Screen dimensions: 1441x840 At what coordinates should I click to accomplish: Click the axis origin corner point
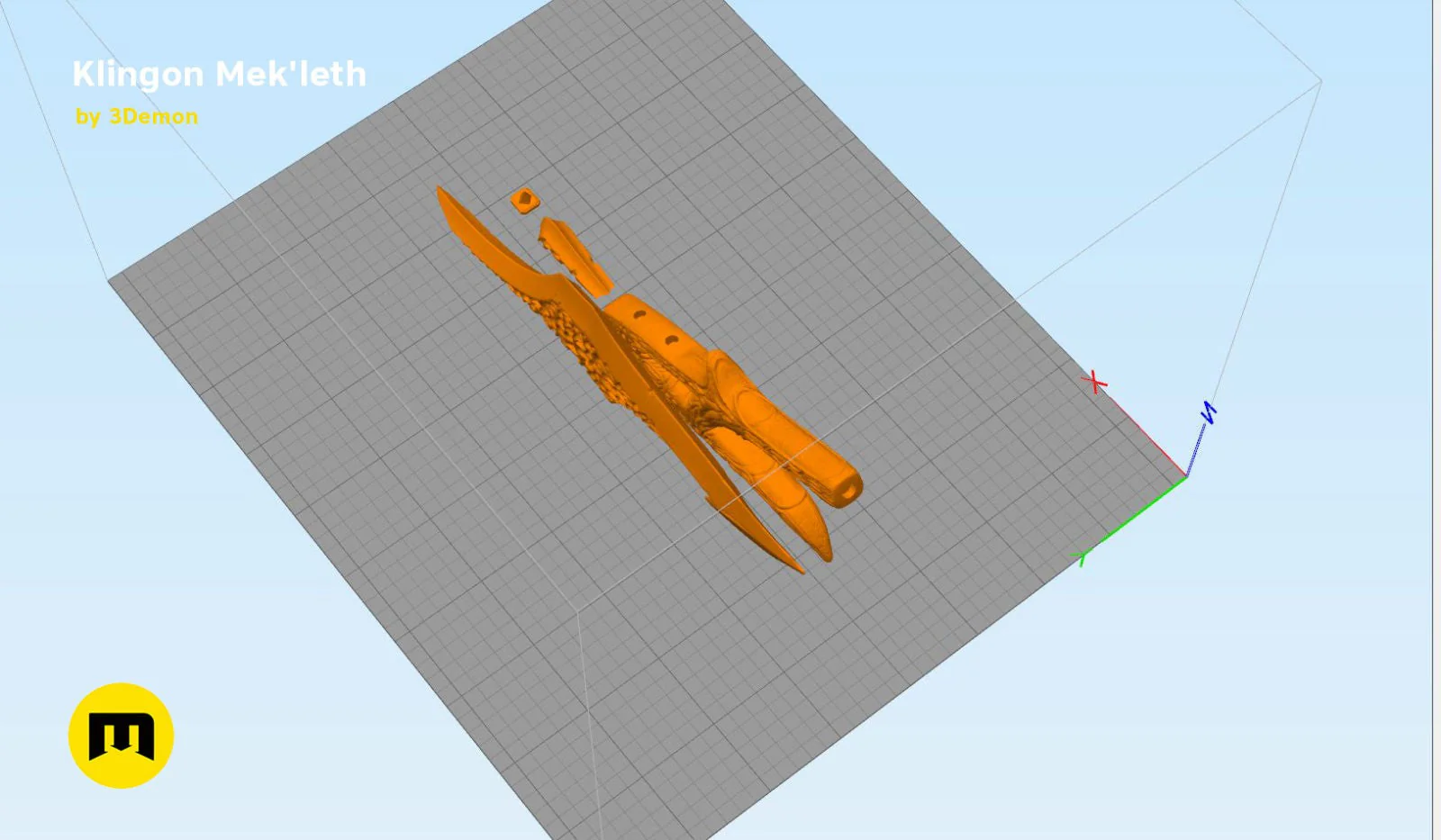pyautogui.click(x=1186, y=475)
